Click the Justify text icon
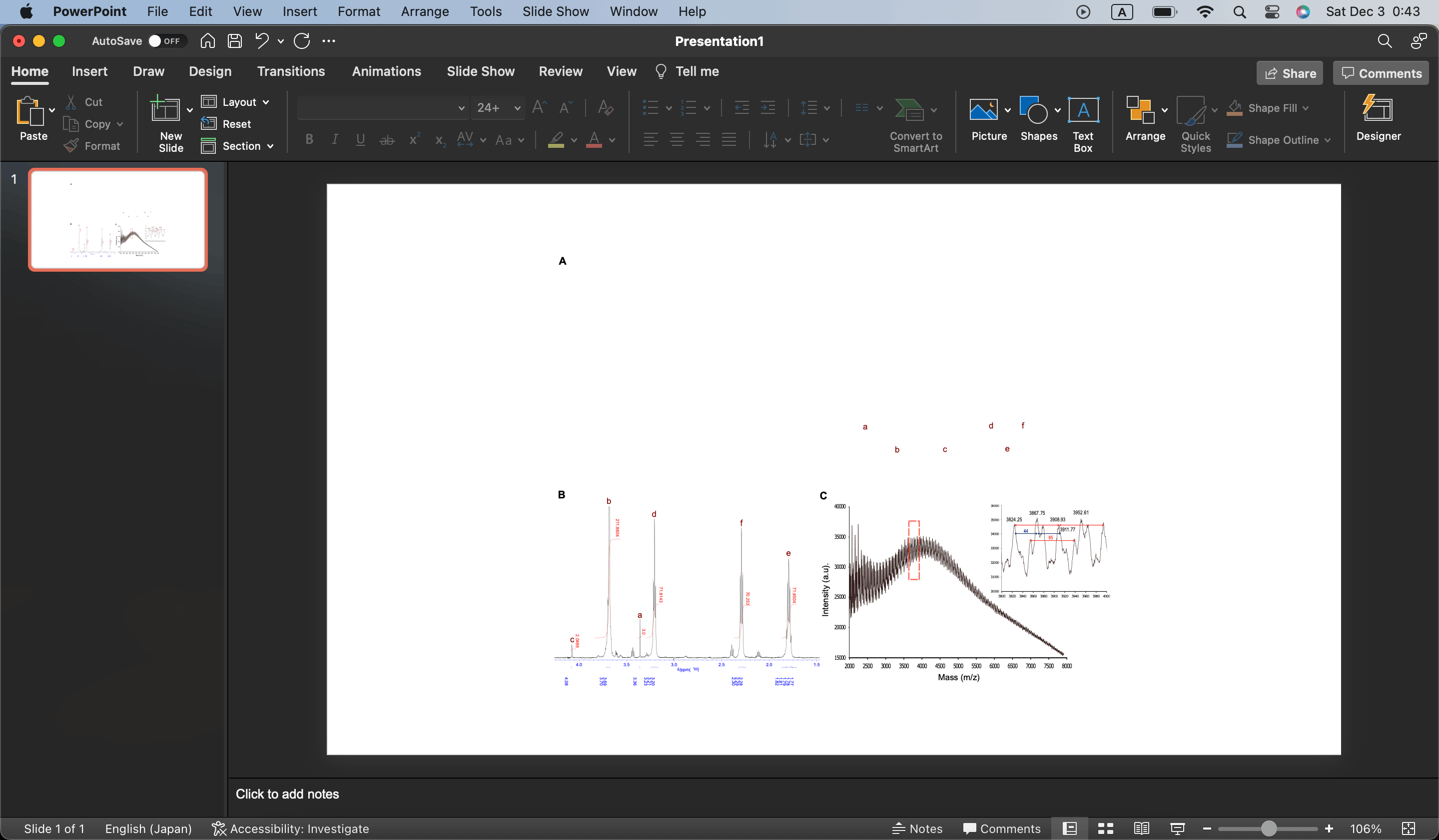Screen dimensions: 1439x840 (728, 140)
